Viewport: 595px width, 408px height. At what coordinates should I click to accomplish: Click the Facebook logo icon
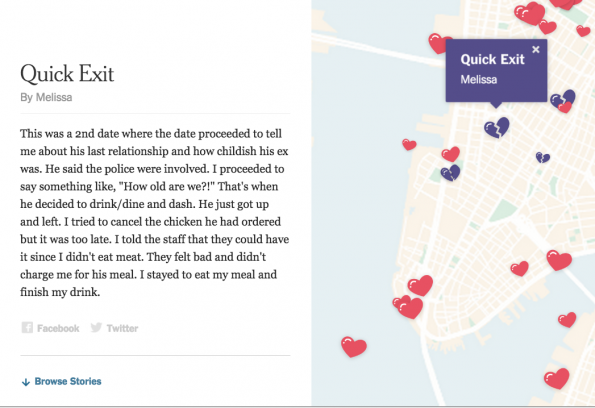[x=27, y=328]
